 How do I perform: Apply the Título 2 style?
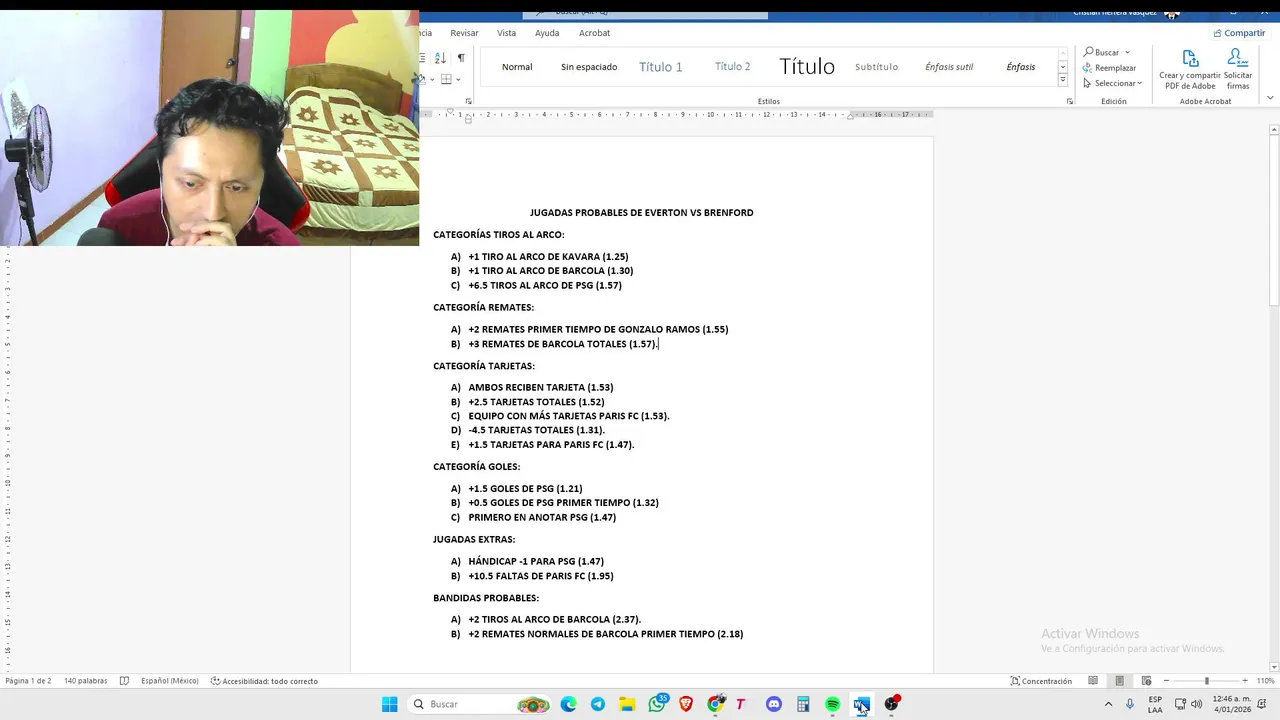pos(732,67)
